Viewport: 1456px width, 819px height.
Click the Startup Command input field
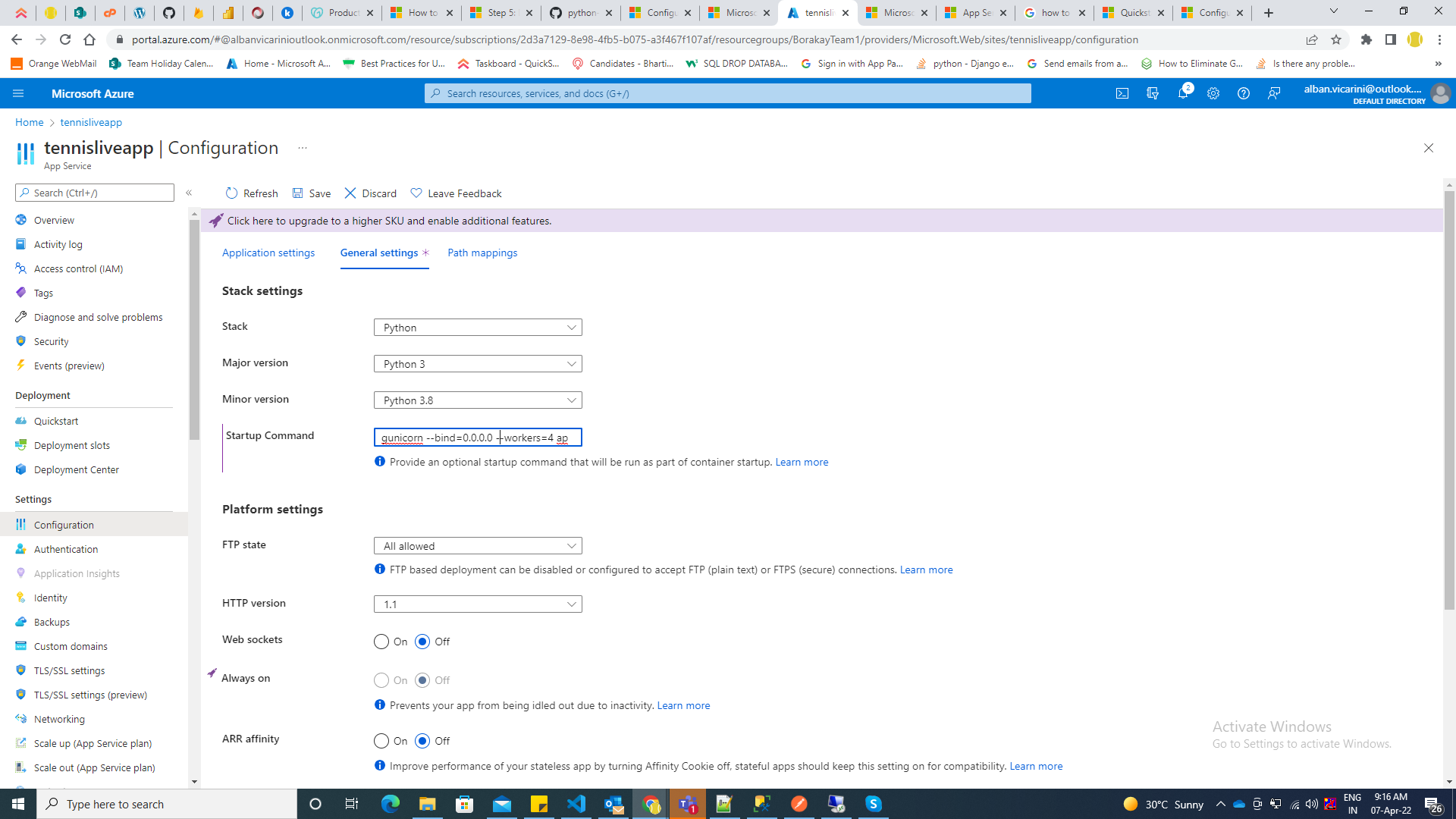[x=478, y=438]
